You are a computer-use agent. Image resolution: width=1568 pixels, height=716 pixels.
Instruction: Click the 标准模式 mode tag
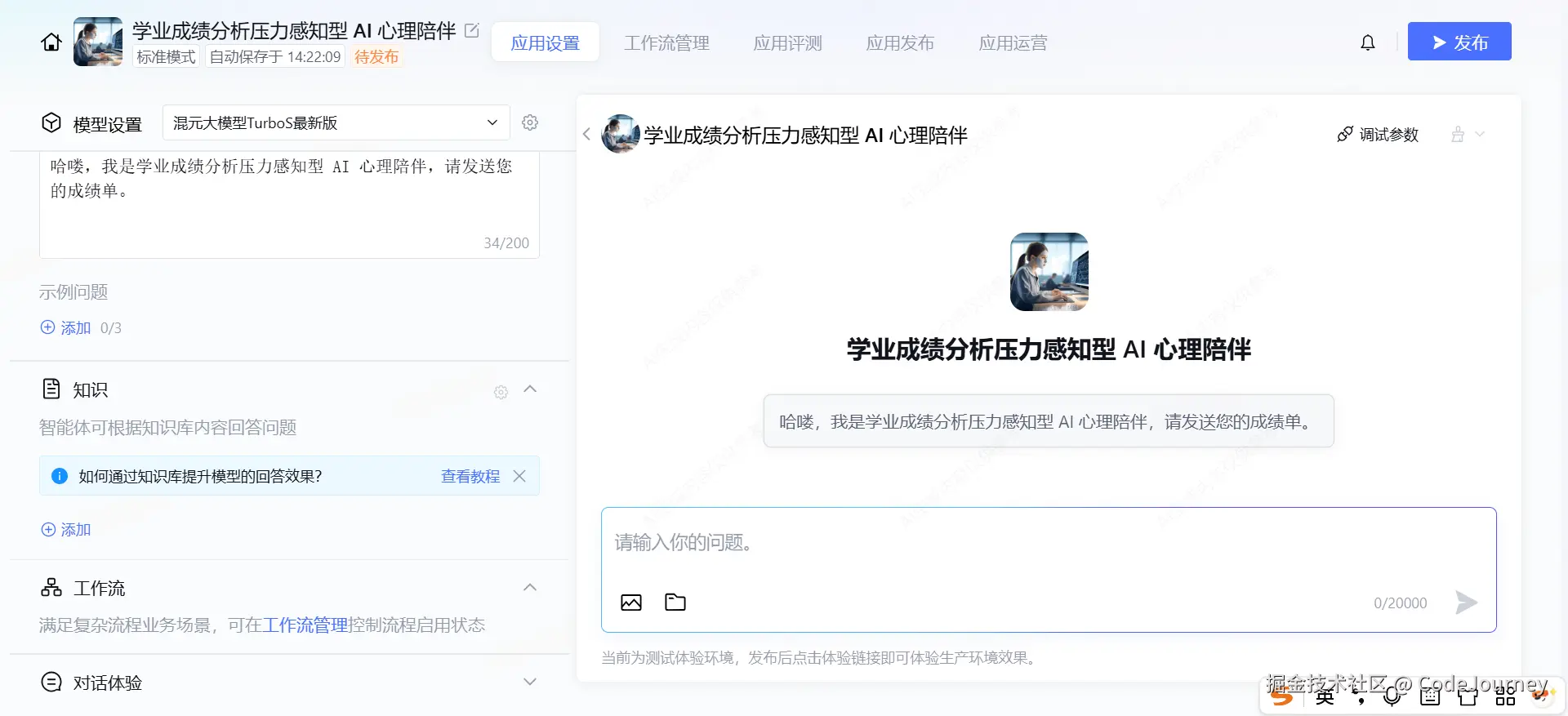pyautogui.click(x=167, y=56)
